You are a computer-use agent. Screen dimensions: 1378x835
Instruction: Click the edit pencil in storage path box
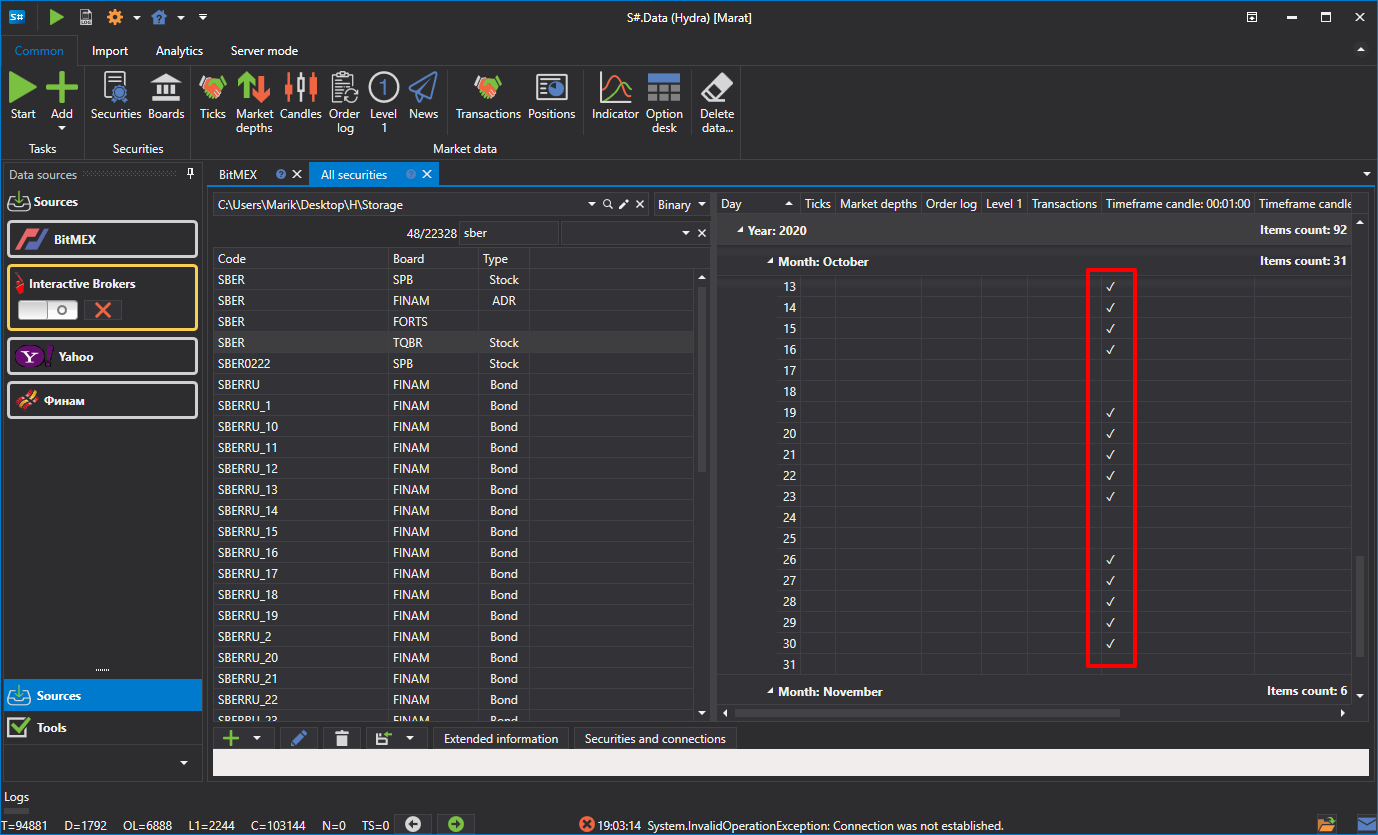pyautogui.click(x=624, y=204)
